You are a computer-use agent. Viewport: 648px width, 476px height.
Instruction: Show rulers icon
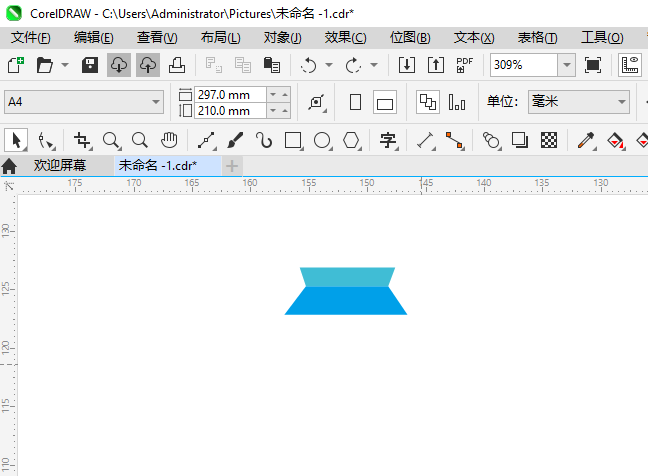[x=630, y=65]
